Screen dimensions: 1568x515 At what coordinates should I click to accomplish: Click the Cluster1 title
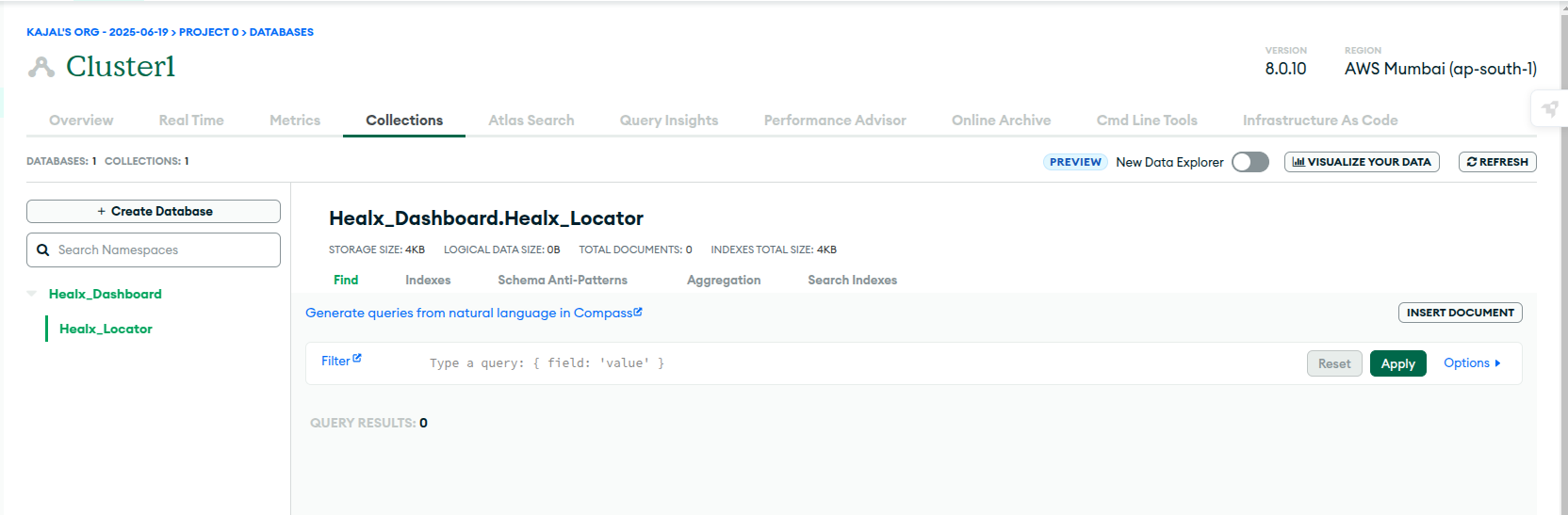(x=121, y=67)
